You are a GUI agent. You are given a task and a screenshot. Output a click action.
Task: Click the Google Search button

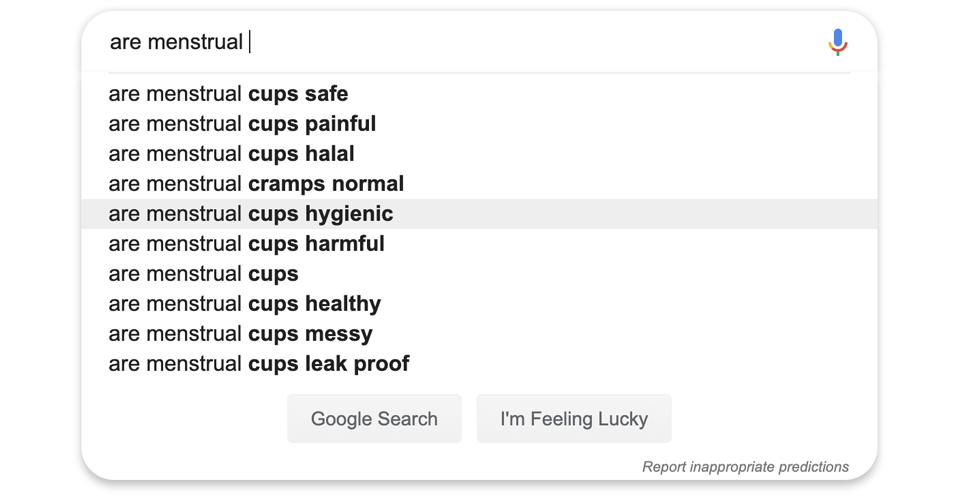click(x=374, y=419)
